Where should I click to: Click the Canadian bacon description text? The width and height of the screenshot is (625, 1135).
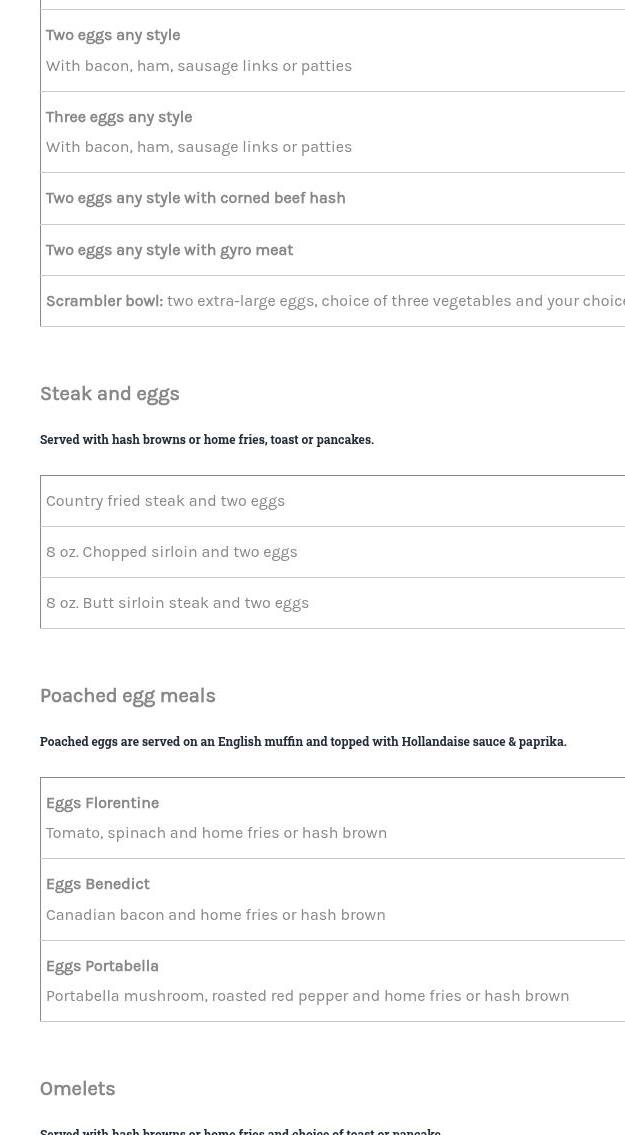[x=215, y=915]
